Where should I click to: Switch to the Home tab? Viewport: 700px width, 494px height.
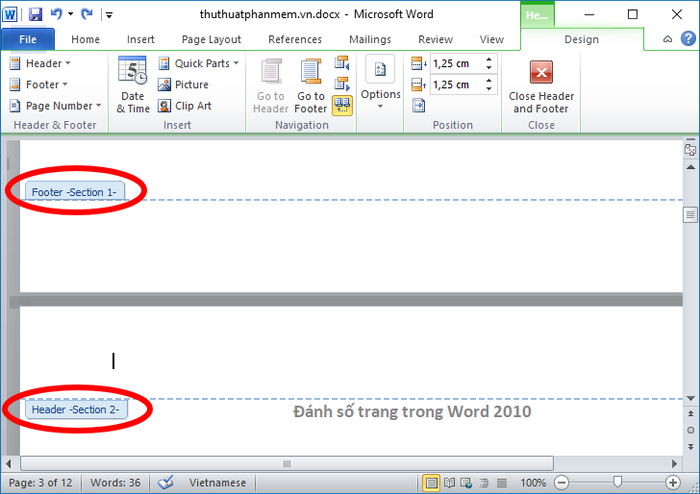point(85,39)
